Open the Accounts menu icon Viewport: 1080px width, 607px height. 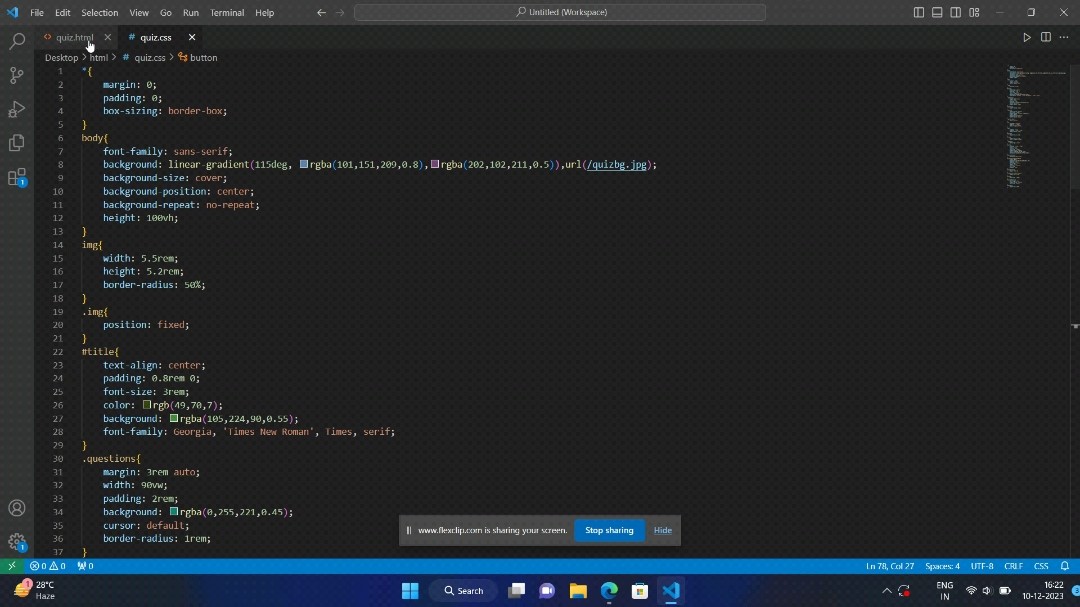click(17, 508)
